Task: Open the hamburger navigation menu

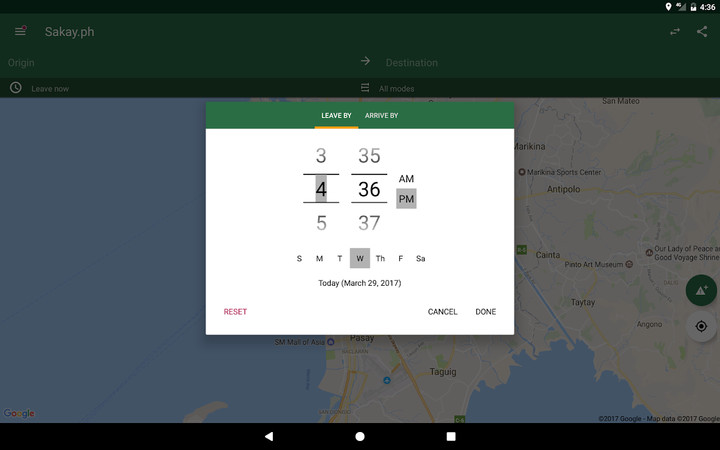Action: tap(20, 31)
